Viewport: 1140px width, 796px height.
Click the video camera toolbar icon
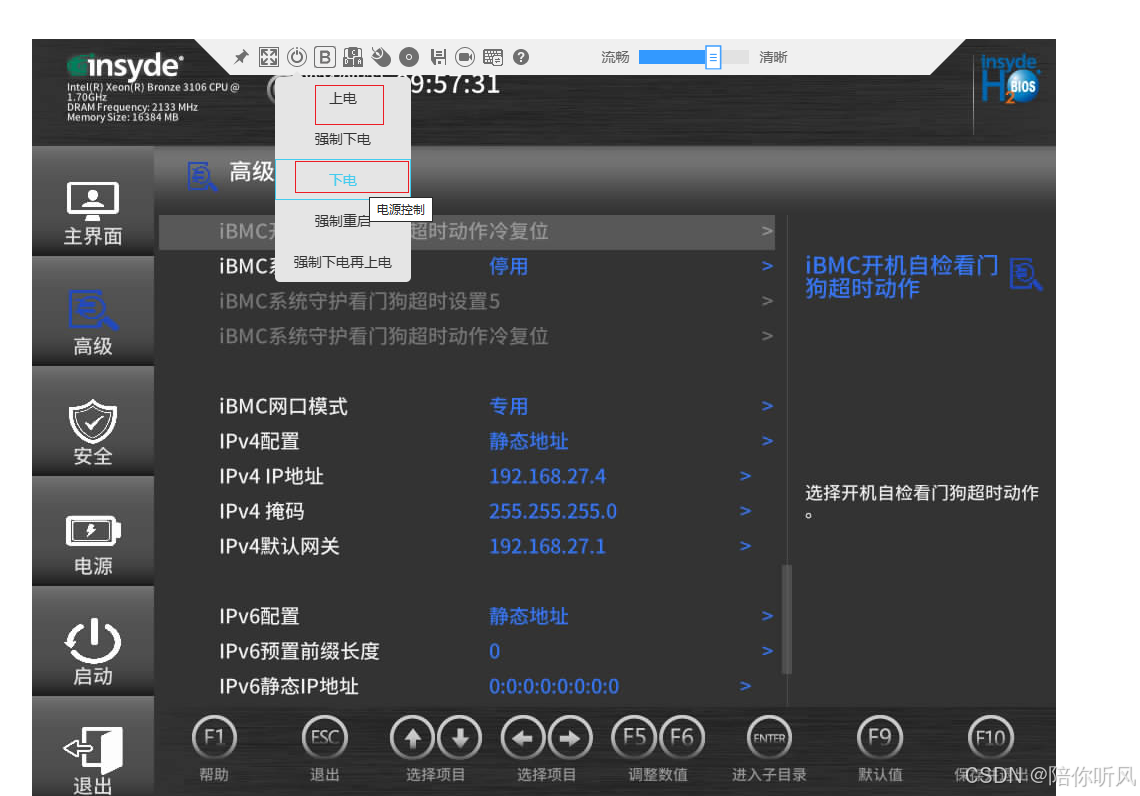click(x=465, y=57)
